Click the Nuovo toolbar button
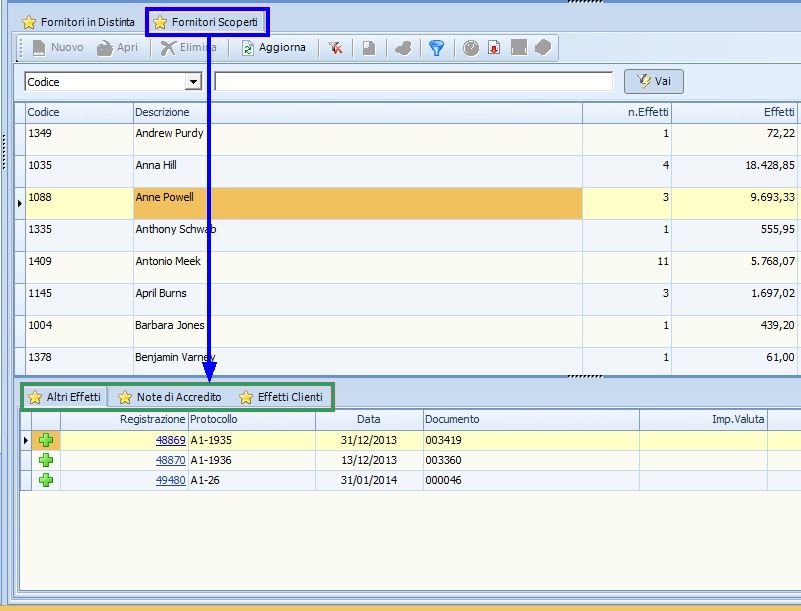 click(58, 48)
